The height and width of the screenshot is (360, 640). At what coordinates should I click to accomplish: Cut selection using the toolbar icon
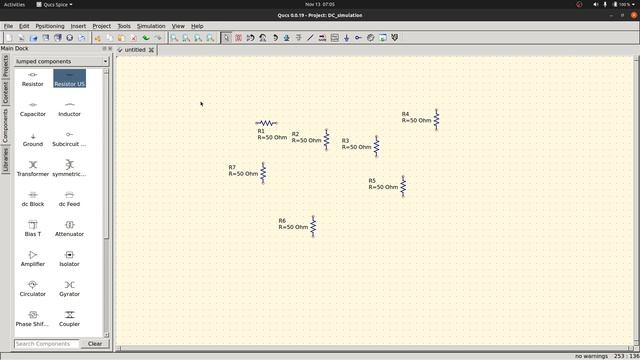(98, 38)
